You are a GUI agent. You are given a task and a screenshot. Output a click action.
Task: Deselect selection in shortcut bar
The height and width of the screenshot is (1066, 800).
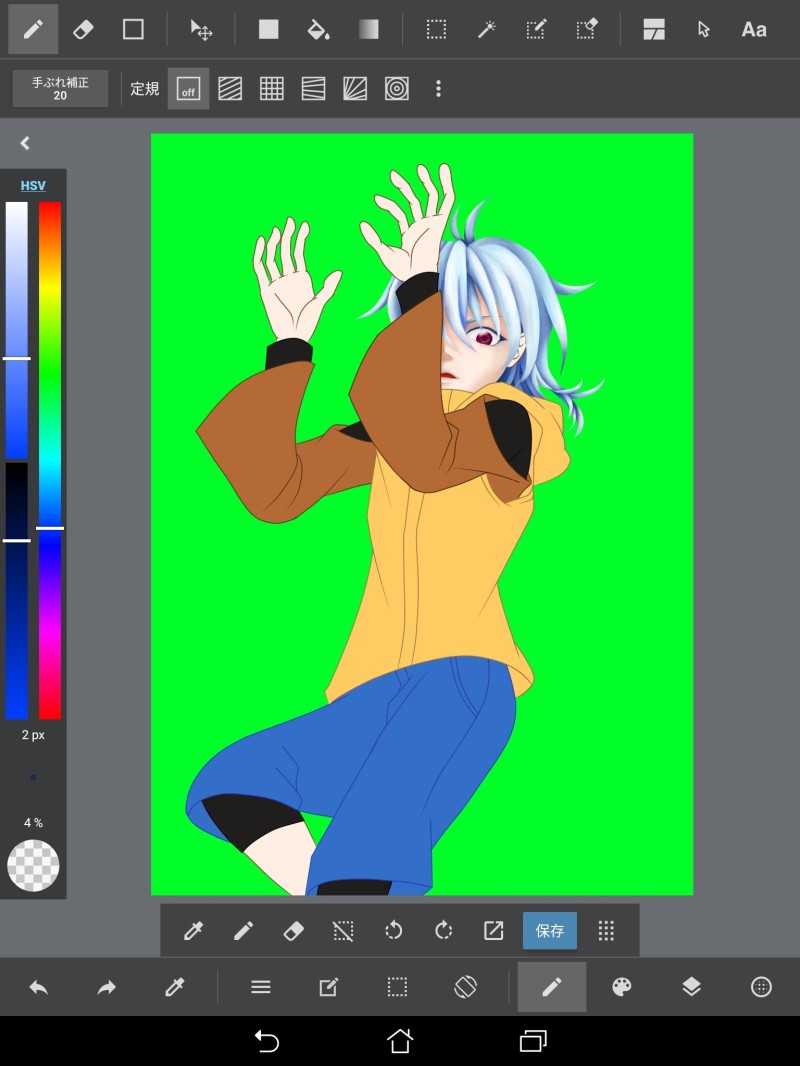click(343, 931)
